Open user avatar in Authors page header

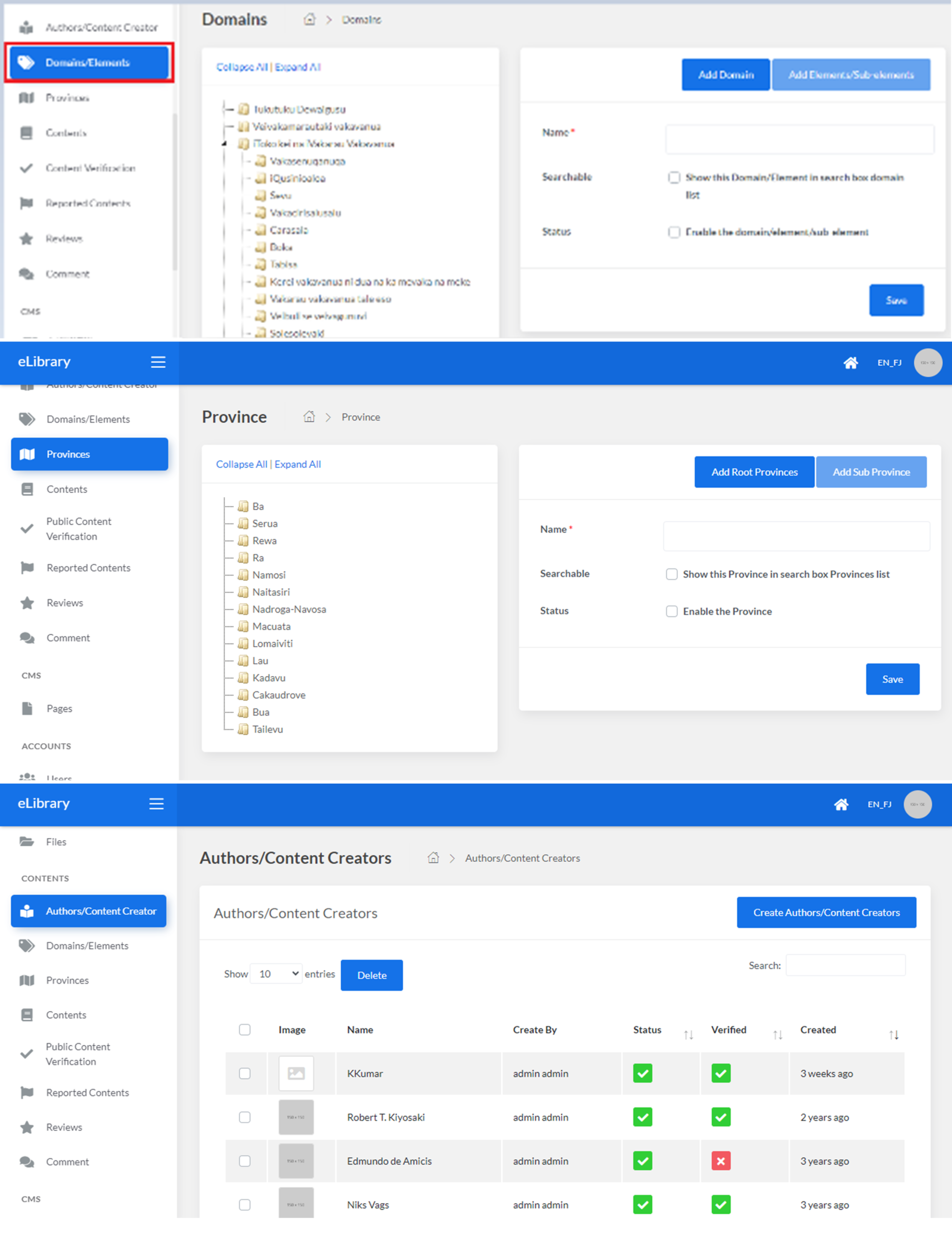click(918, 804)
